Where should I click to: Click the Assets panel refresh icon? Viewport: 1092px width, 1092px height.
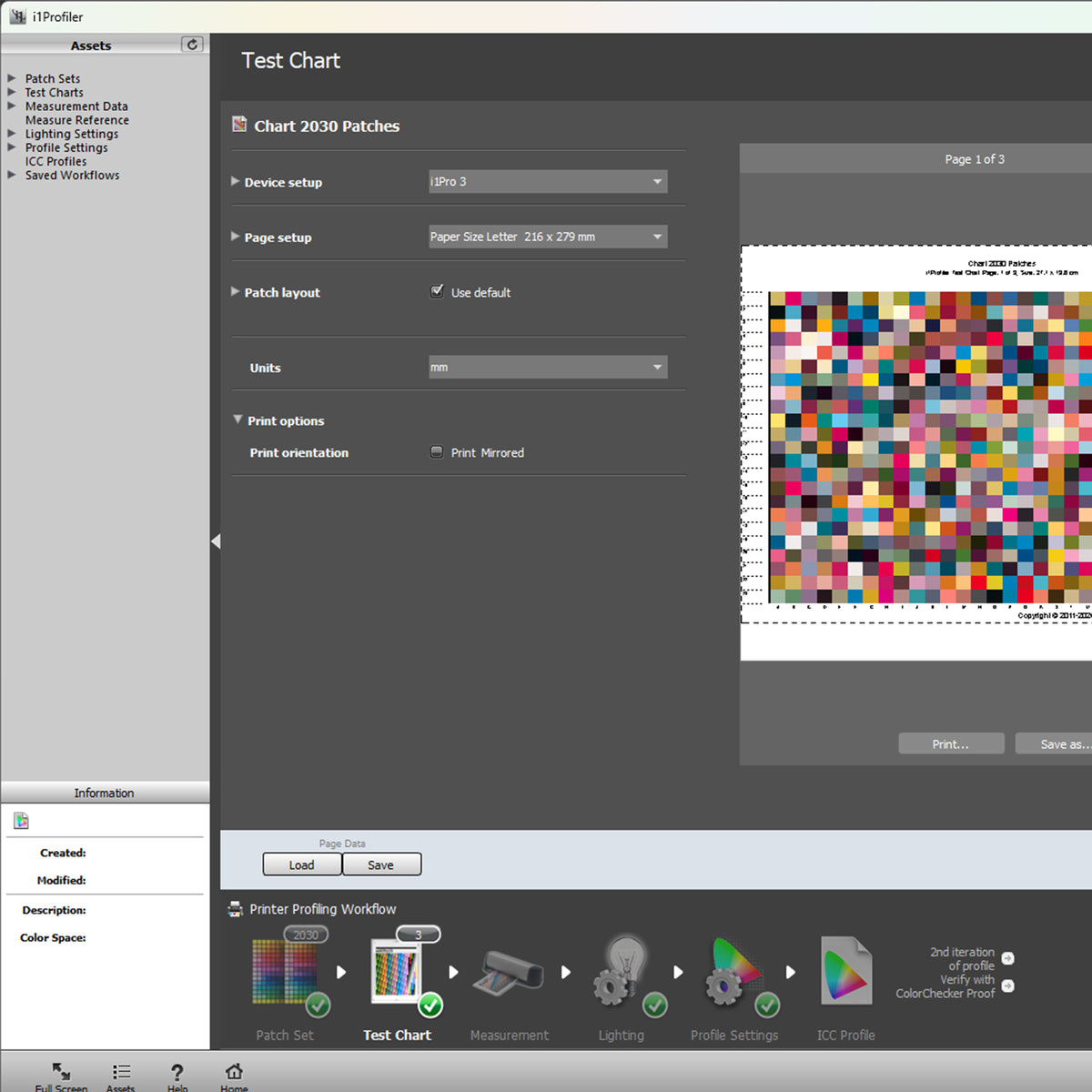[x=192, y=45]
